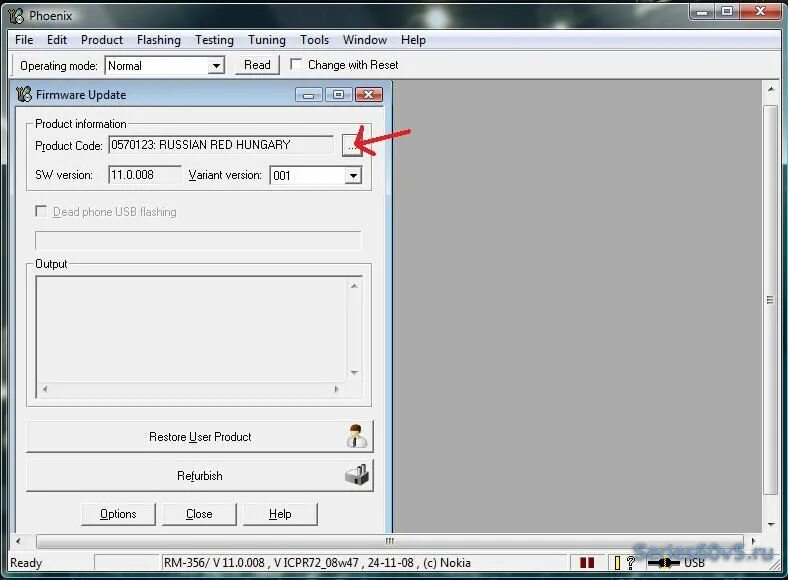Click the main horizontal scrollbar thumb
This screenshot has width=788, height=580.
(389, 541)
